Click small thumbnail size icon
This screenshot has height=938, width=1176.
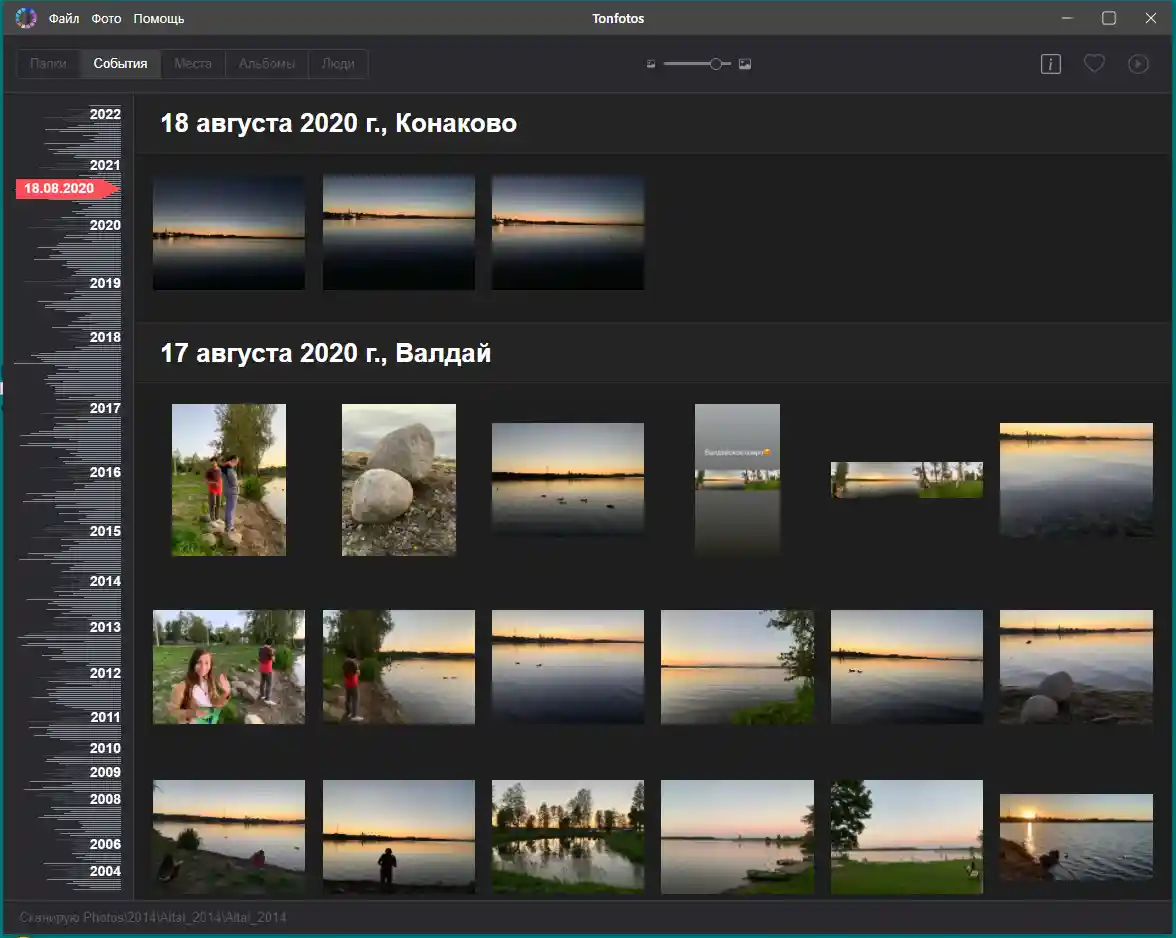(x=651, y=64)
